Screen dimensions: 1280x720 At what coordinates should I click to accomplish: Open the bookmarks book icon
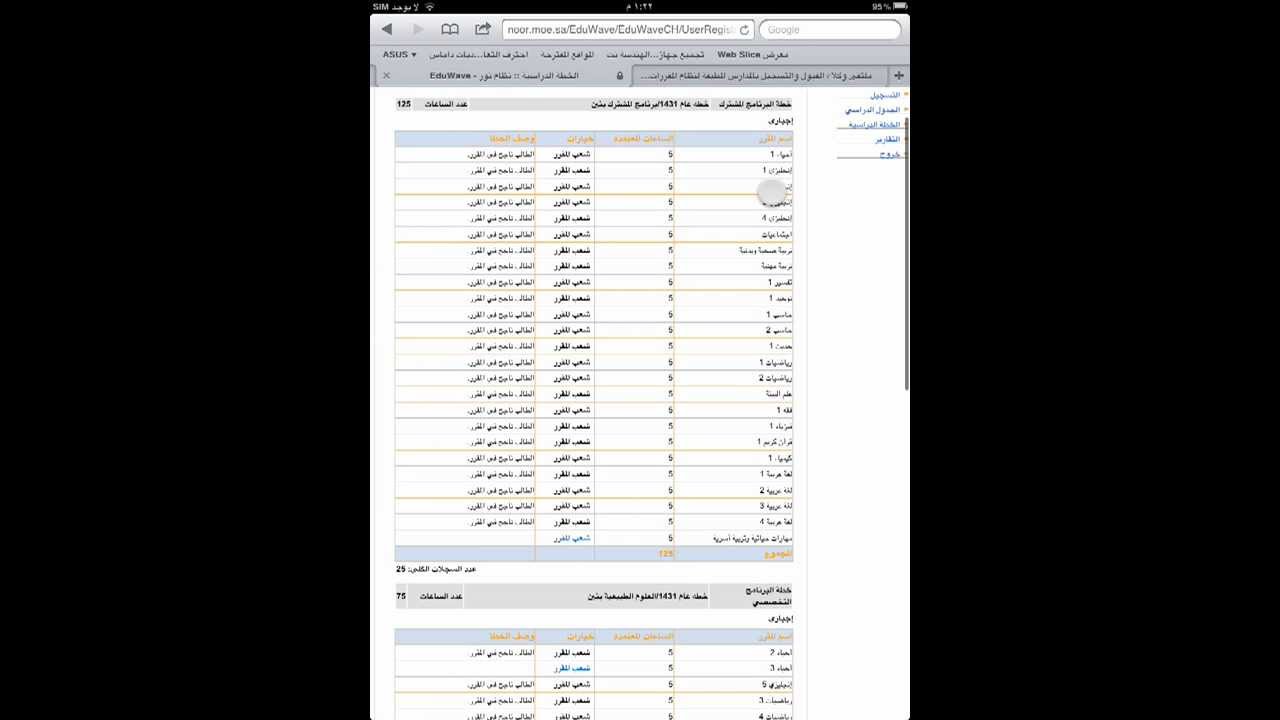[450, 29]
